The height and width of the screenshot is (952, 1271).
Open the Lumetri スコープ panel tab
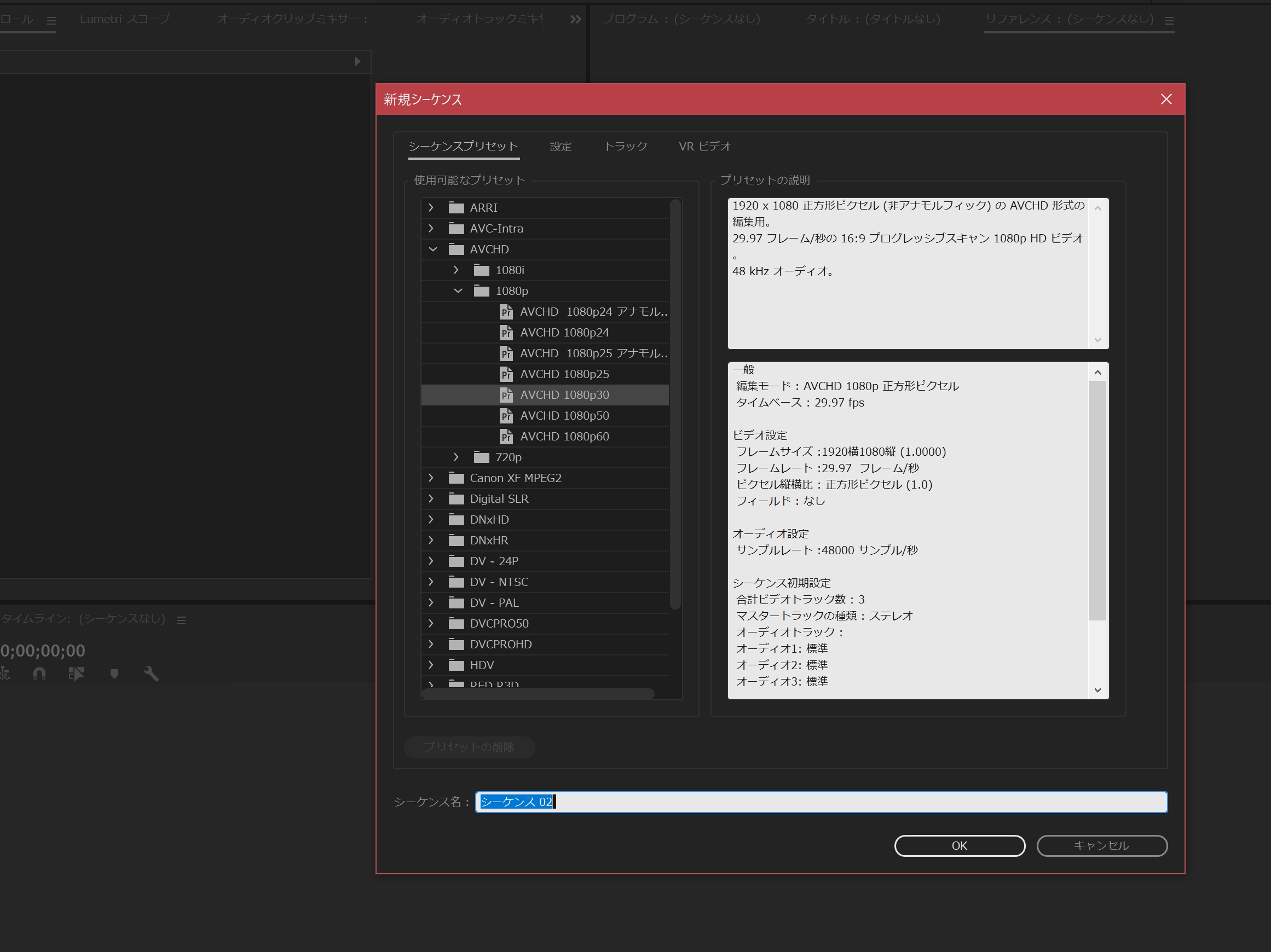coord(125,19)
